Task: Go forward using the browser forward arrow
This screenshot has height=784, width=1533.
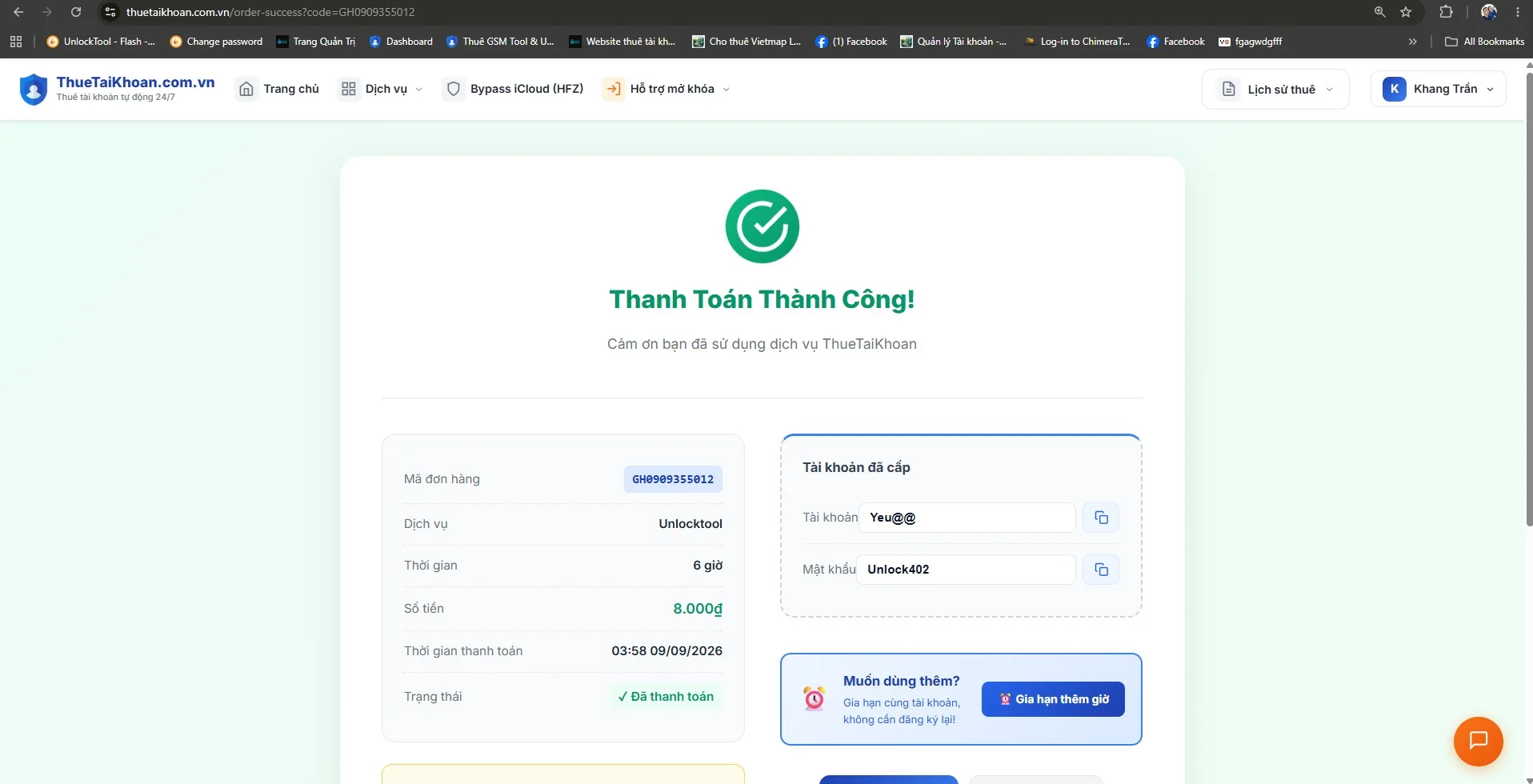Action: pyautogui.click(x=47, y=12)
